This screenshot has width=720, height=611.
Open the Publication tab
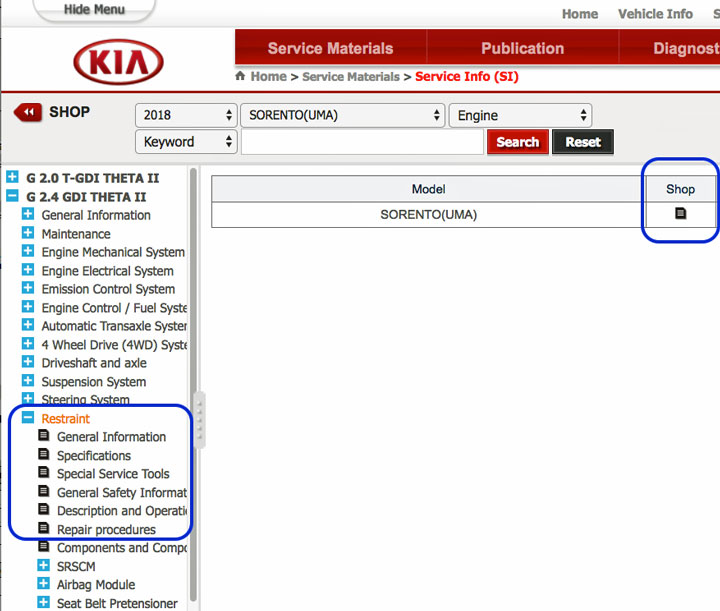click(x=523, y=48)
